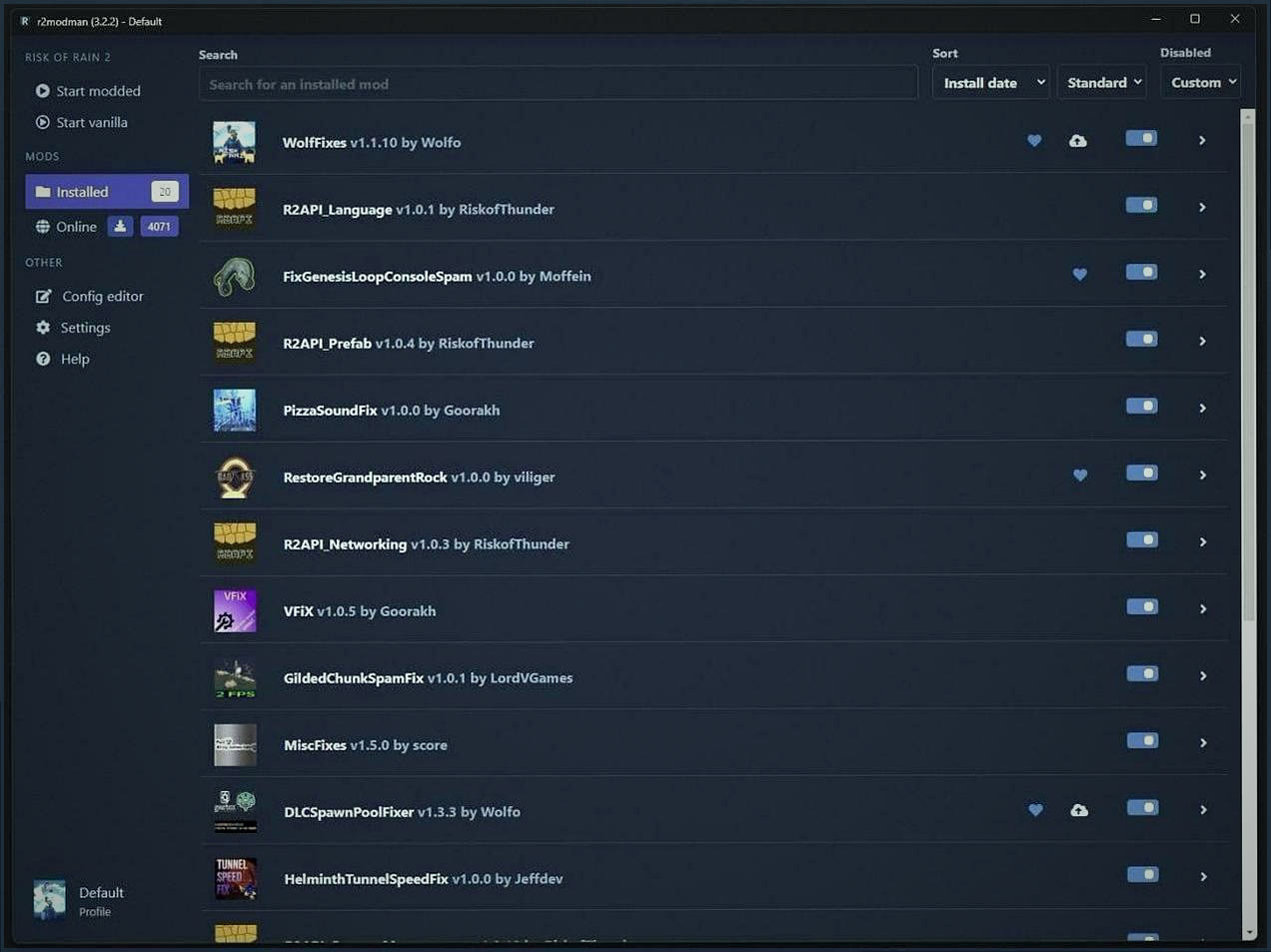Image resolution: width=1271 pixels, height=952 pixels.
Task: Toggle R2API_Networking enabled state
Action: 1141,539
